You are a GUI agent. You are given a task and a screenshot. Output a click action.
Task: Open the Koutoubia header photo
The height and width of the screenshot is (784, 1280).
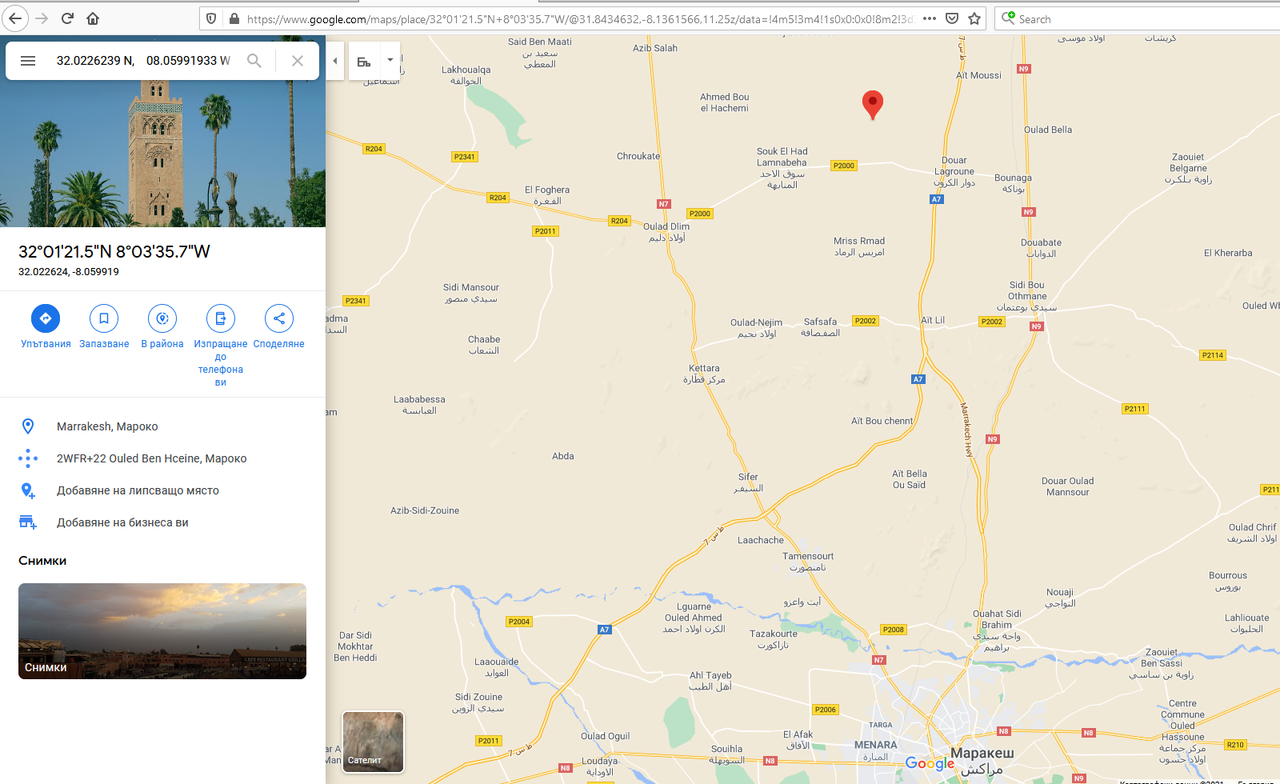point(163,152)
